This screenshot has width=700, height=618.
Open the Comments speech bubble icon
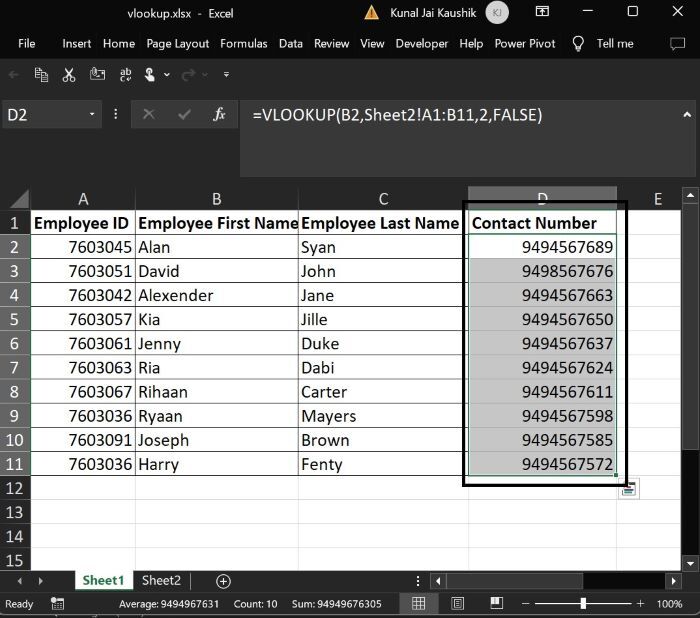click(677, 43)
